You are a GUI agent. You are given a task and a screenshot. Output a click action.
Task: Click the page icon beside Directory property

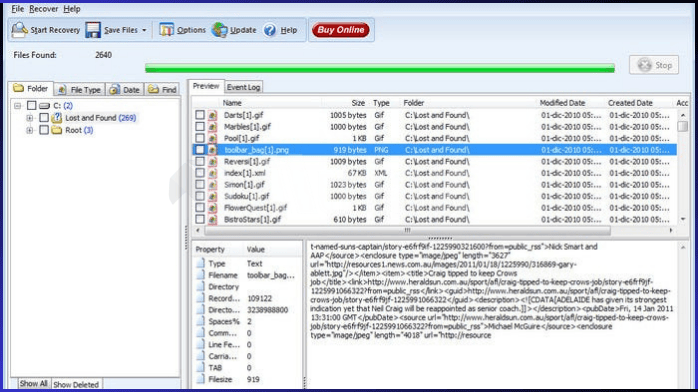tap(201, 287)
